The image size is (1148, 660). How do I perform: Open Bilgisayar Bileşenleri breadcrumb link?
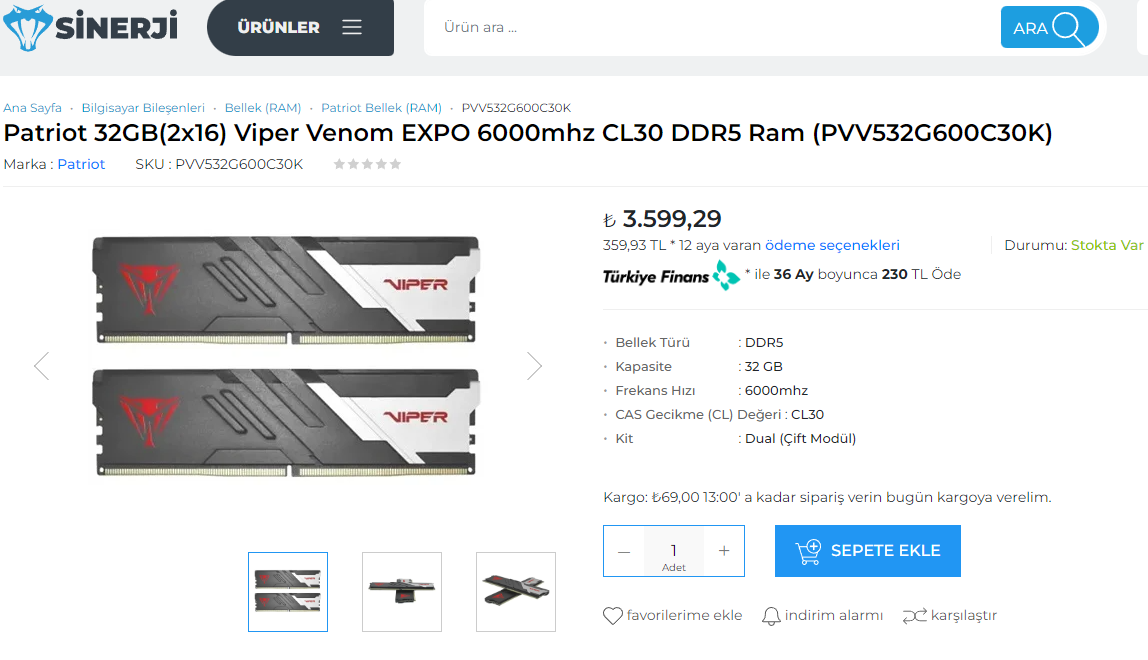pos(143,108)
